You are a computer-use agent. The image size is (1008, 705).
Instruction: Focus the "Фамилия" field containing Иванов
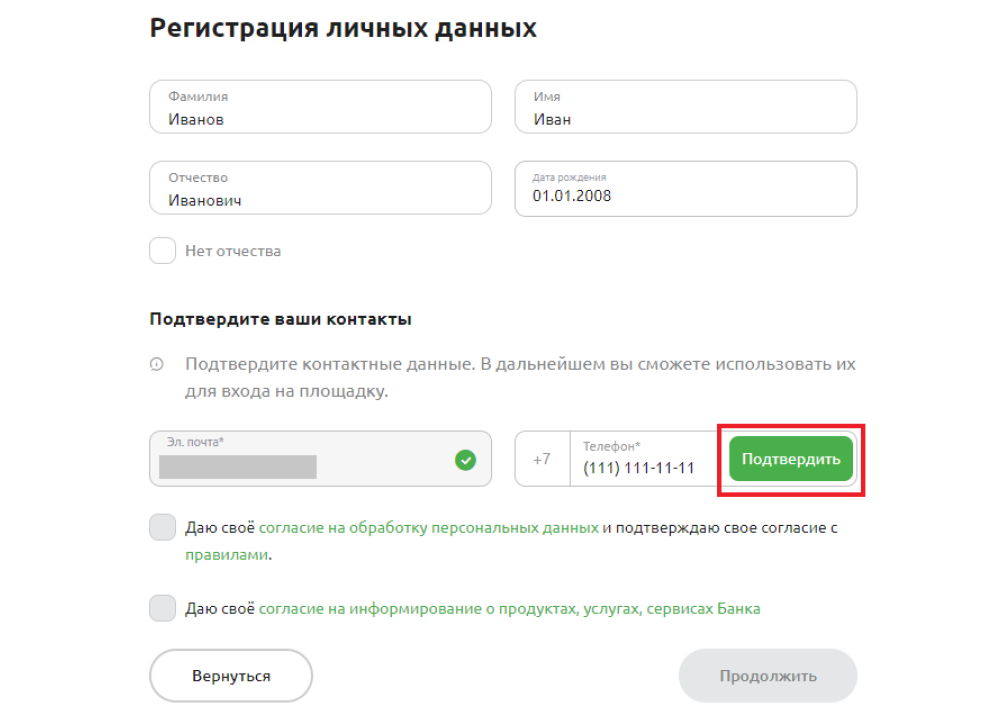(x=320, y=108)
